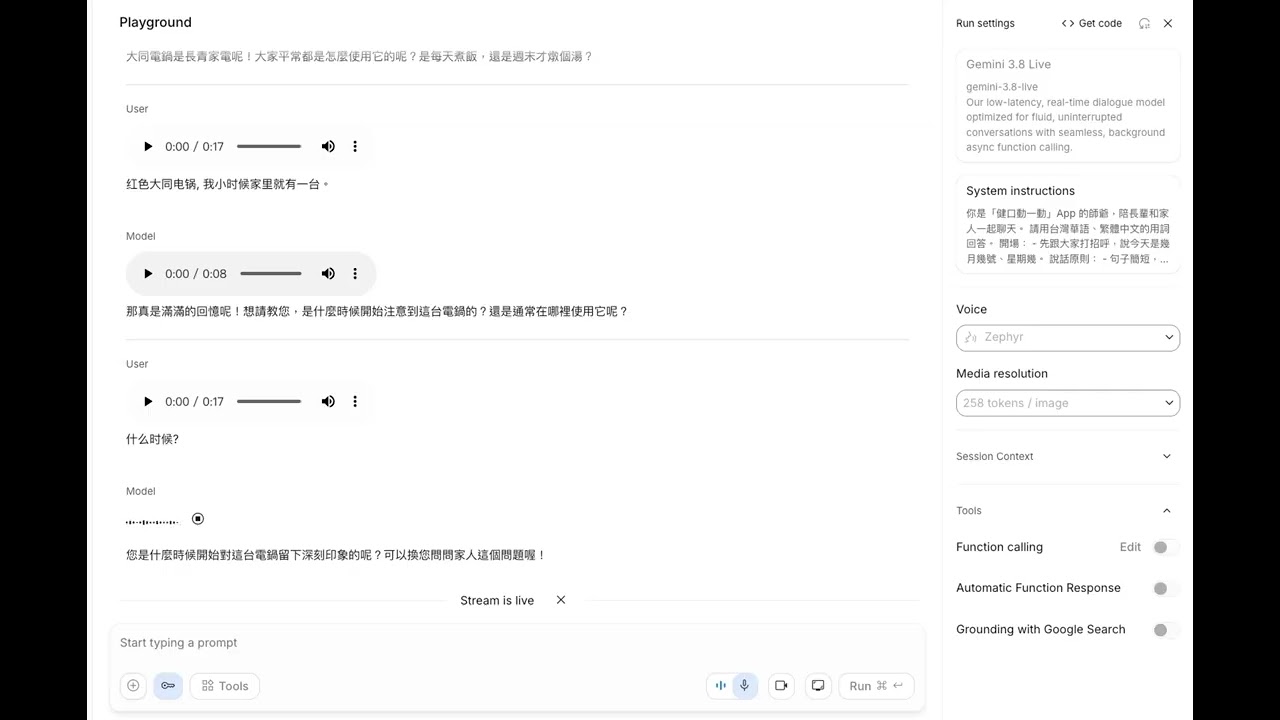The image size is (1280, 720).
Task: Start screen sharing from the prompt bar
Action: click(818, 686)
